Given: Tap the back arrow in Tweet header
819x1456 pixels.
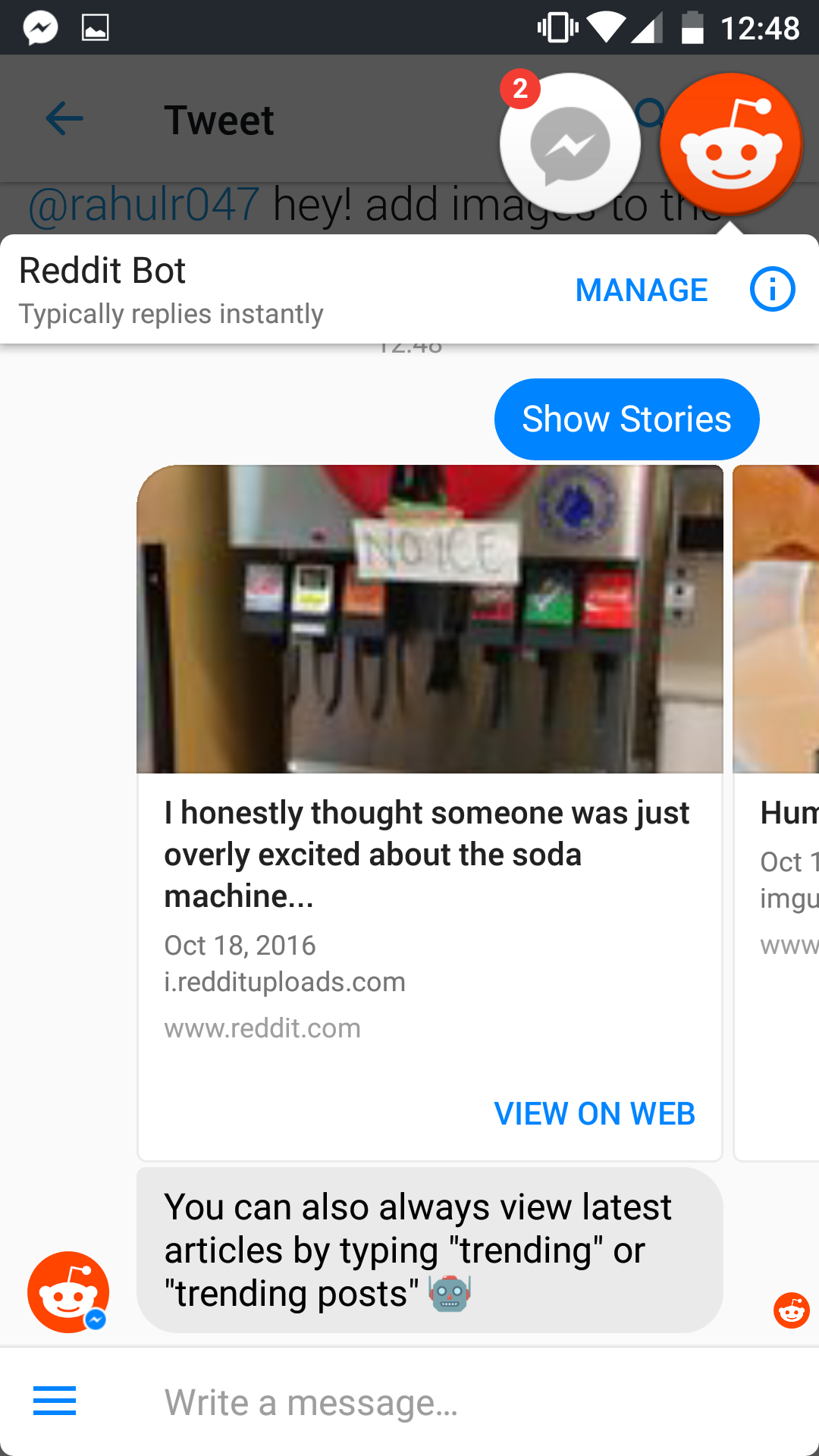Looking at the screenshot, I should coord(64,118).
